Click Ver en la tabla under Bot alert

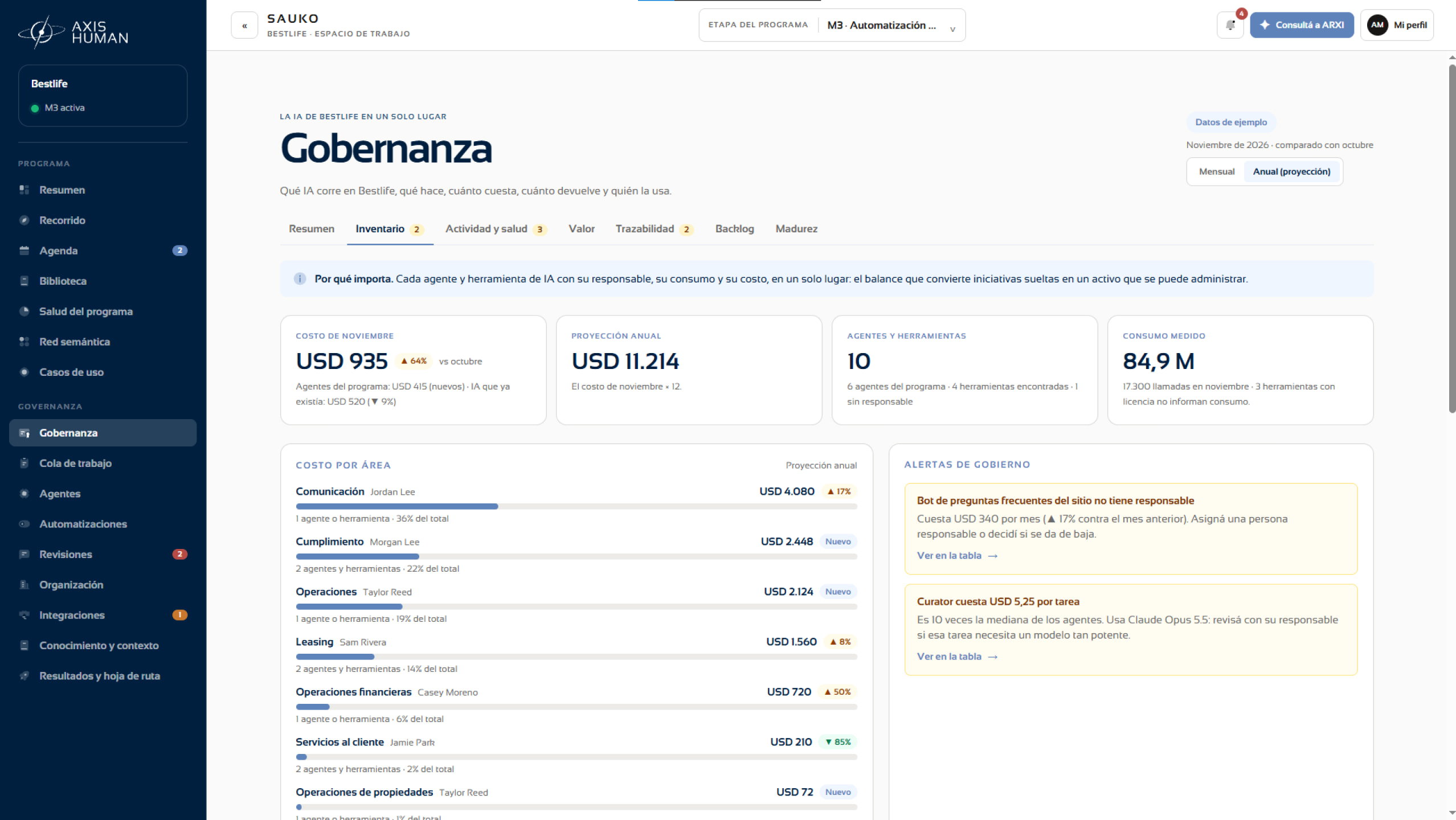tap(957, 555)
